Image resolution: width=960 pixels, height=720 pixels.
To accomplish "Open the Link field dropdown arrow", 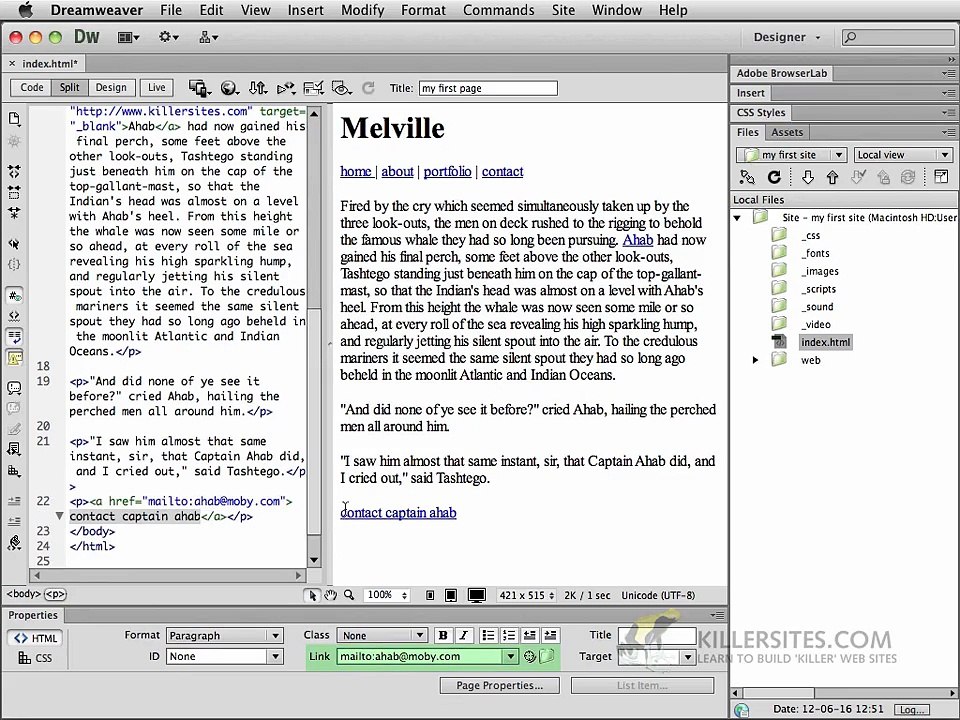I will pos(510,656).
